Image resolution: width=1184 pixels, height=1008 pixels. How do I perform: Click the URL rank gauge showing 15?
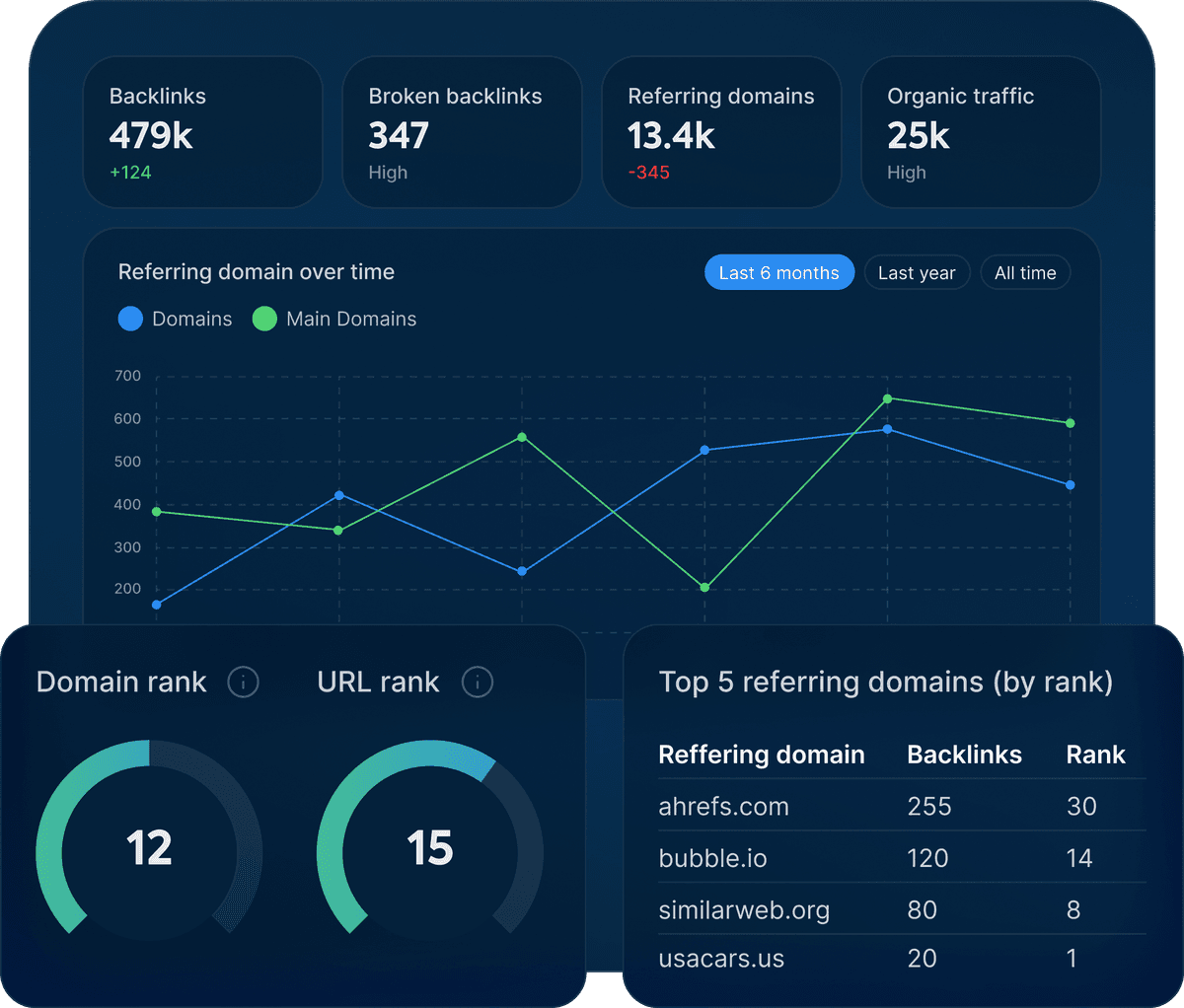point(431,848)
